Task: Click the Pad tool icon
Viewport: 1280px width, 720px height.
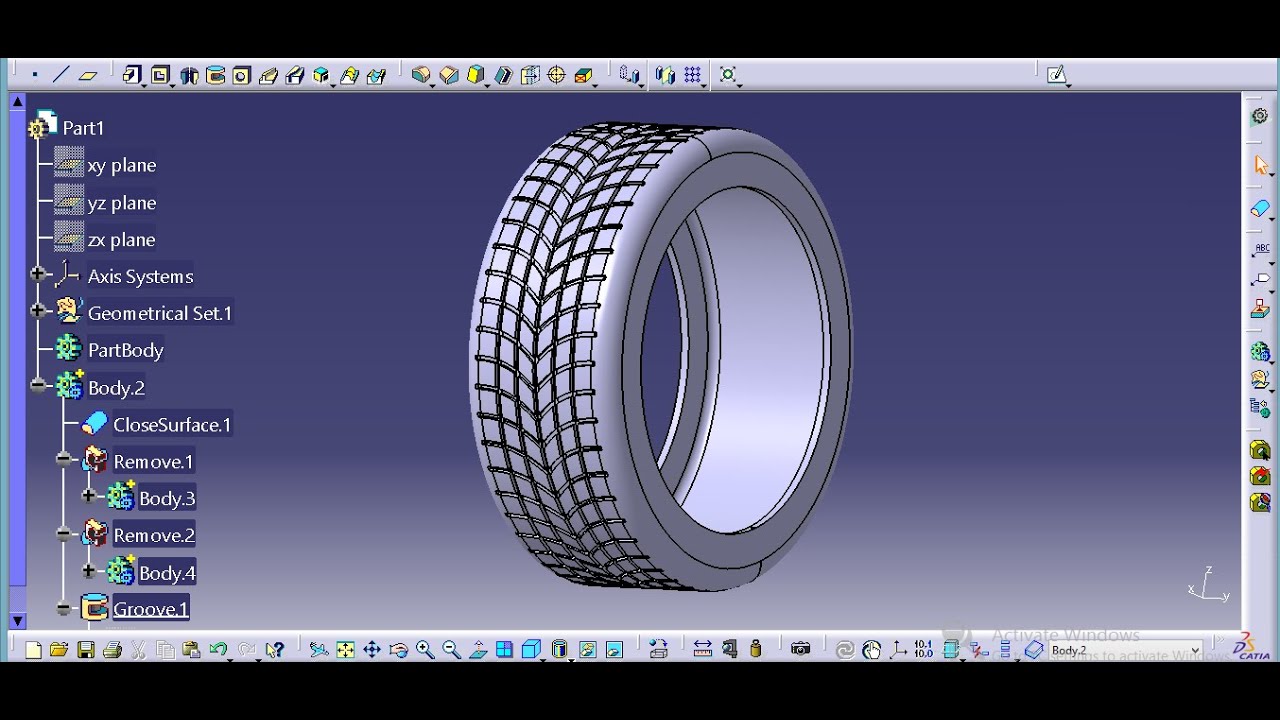Action: pyautogui.click(x=133, y=75)
